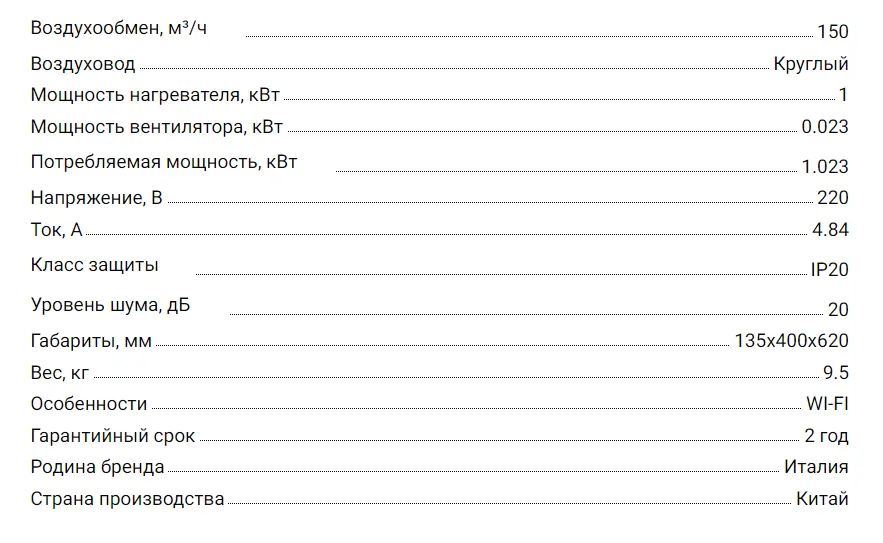Screen dimensions: 883x543
Task: Click "Мощность вентилятора, кВт" label
Action: pos(156,127)
